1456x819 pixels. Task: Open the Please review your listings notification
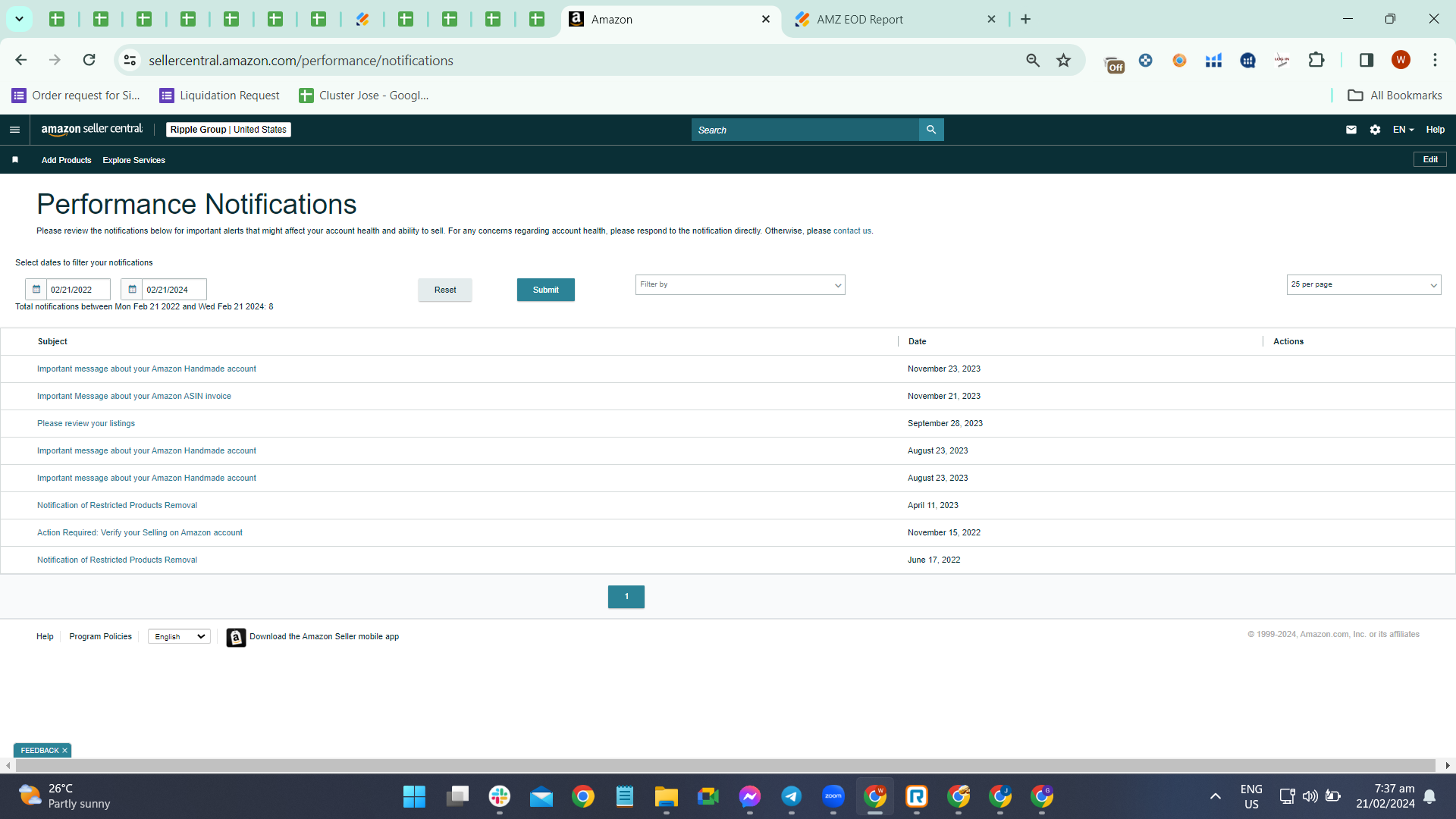pyautogui.click(x=86, y=424)
